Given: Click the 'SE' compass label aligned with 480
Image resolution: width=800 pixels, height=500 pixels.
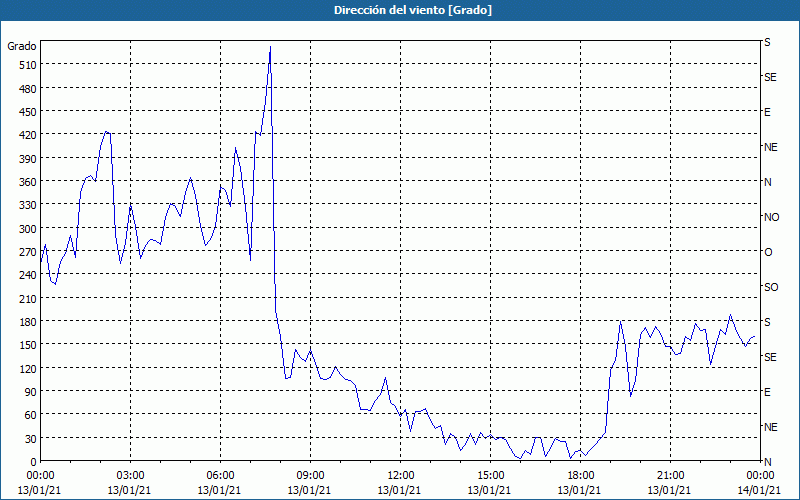Looking at the screenshot, I should [x=770, y=77].
